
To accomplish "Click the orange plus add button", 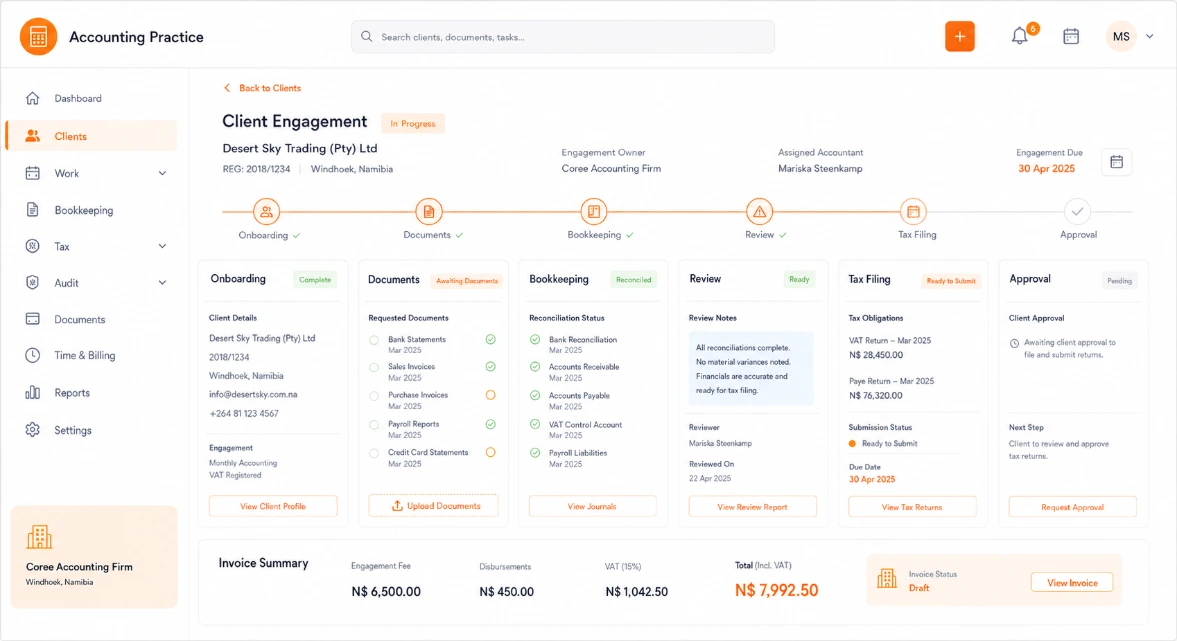I will click(959, 36).
